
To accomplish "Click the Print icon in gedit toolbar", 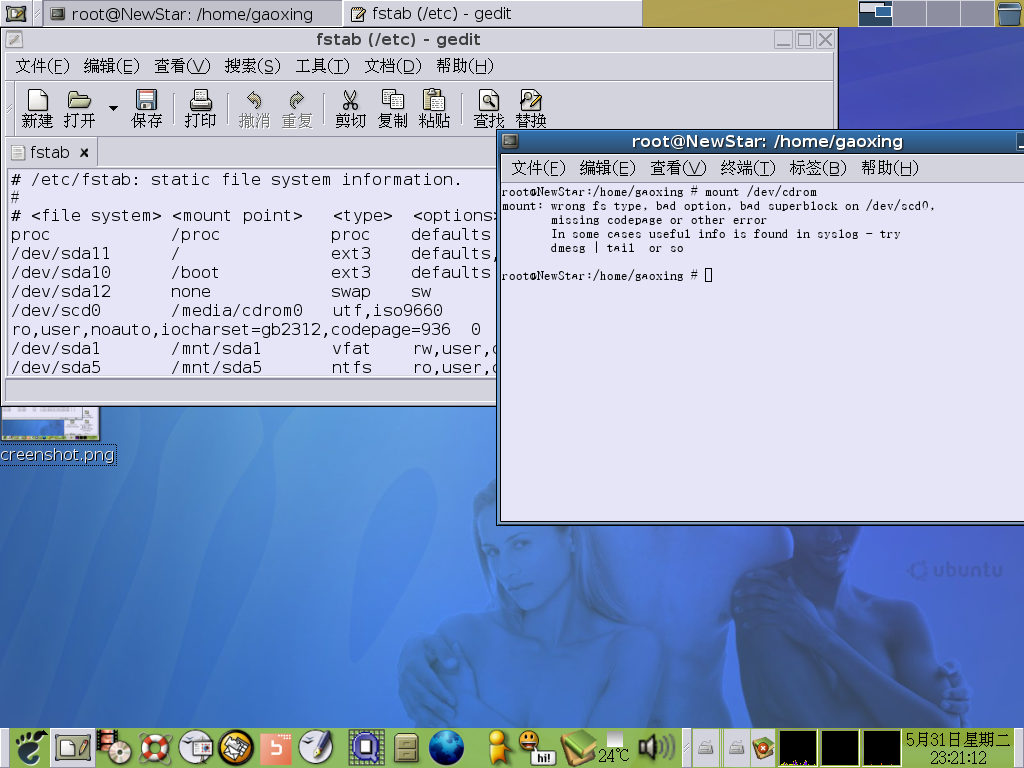I will click(200, 108).
